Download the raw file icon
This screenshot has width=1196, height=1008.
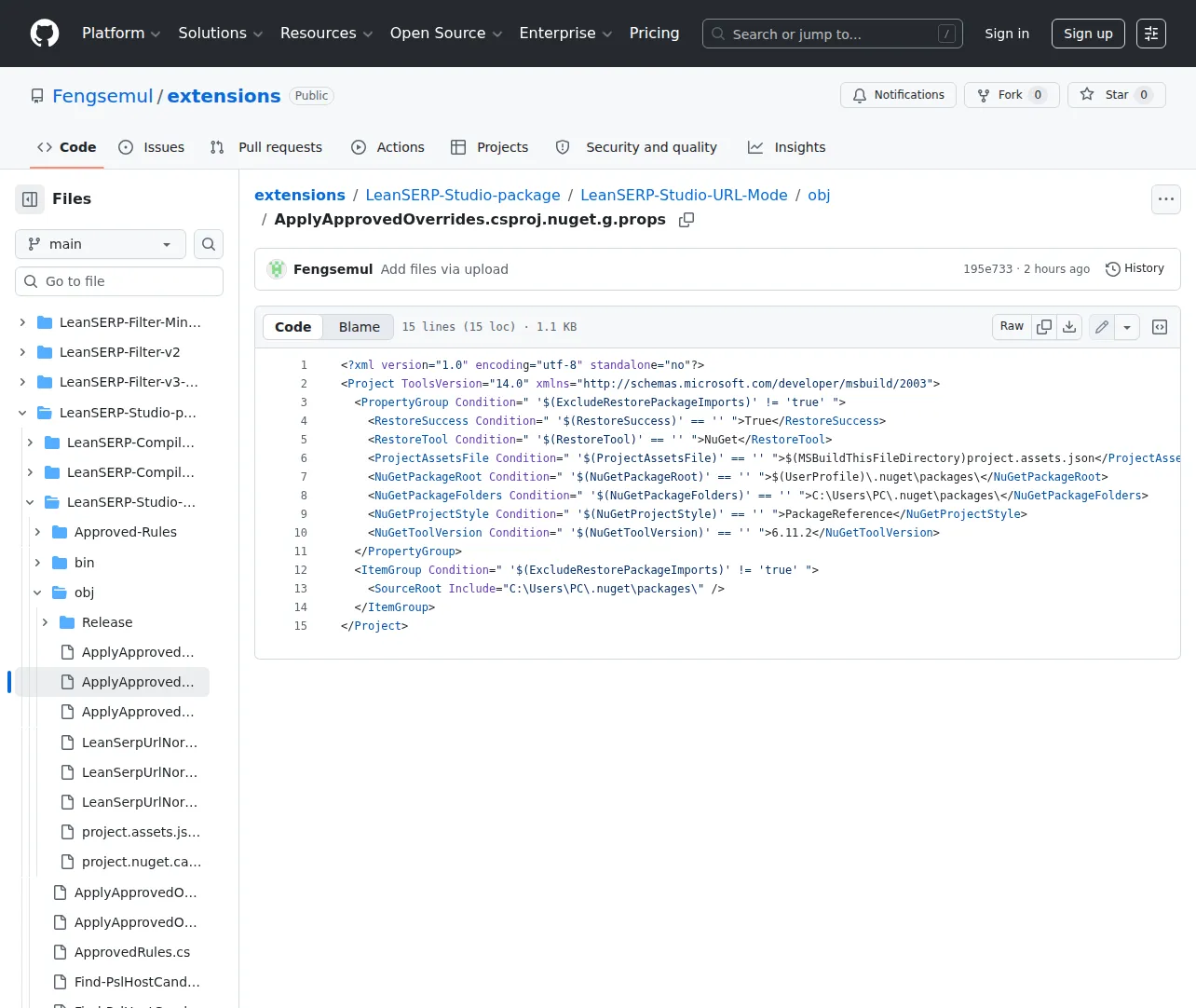pos(1069,327)
